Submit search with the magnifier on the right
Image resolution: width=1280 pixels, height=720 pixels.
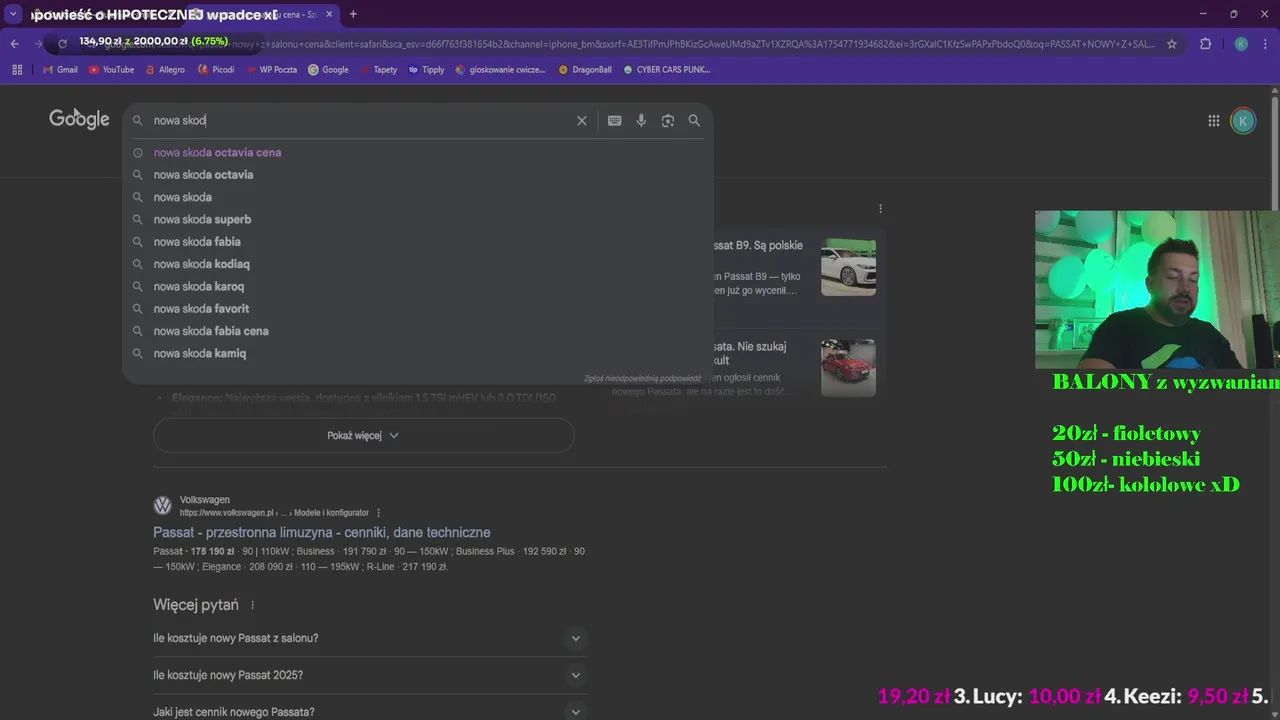(694, 120)
